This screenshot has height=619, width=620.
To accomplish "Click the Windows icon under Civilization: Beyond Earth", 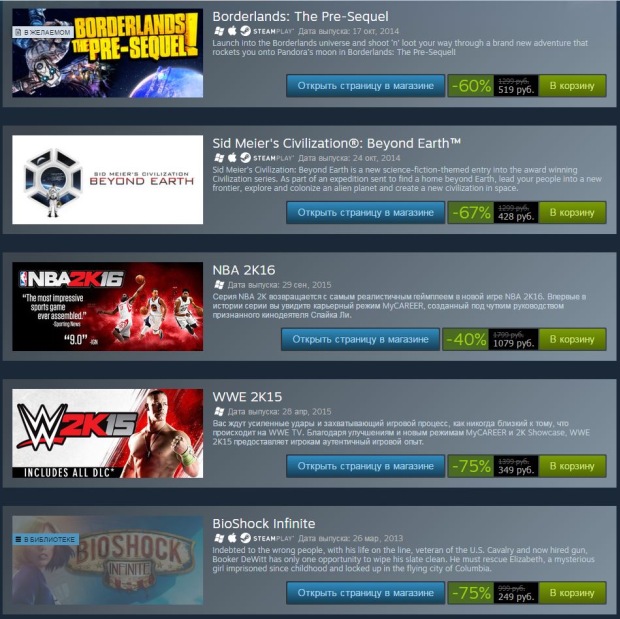I will coord(219,158).
